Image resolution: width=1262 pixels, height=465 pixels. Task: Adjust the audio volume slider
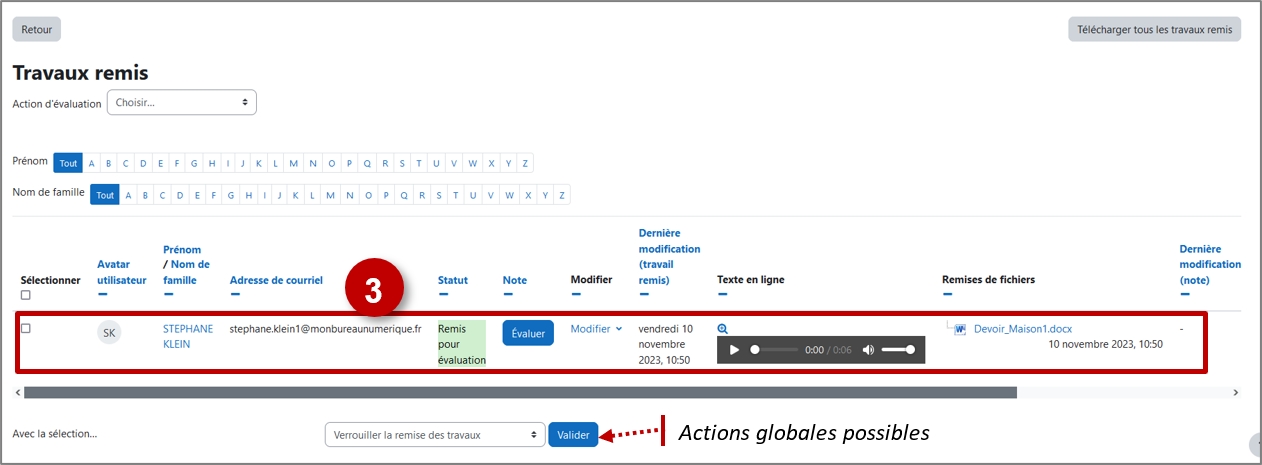click(897, 350)
